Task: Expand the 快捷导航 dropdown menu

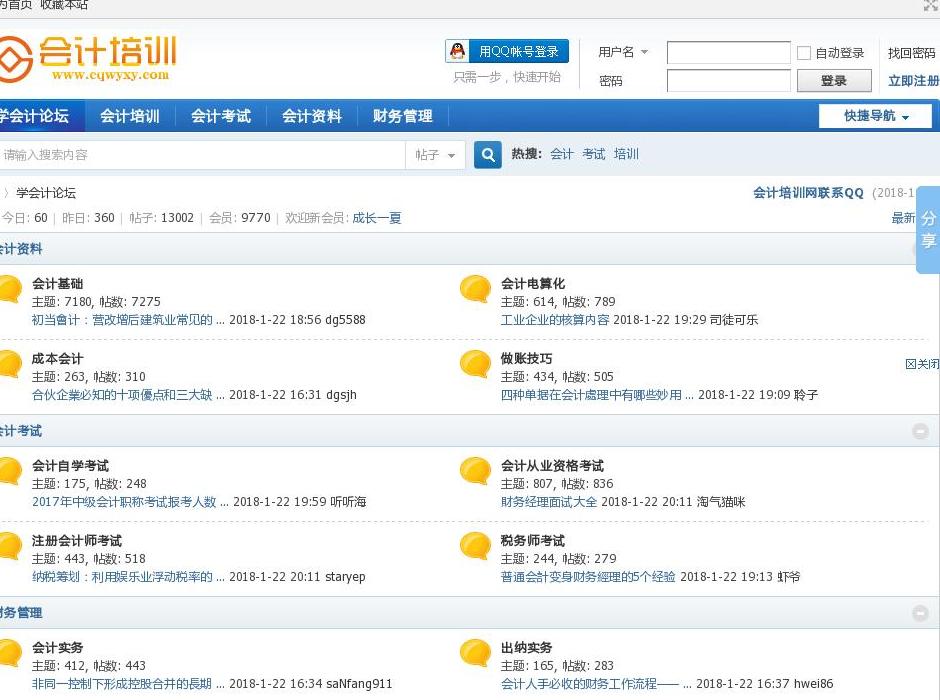Action: (875, 116)
